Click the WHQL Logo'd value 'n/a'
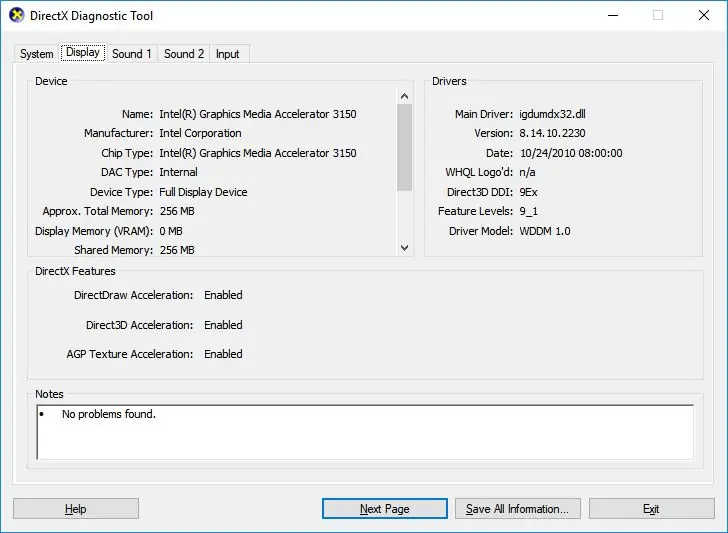The width and height of the screenshot is (728, 533). click(x=527, y=172)
